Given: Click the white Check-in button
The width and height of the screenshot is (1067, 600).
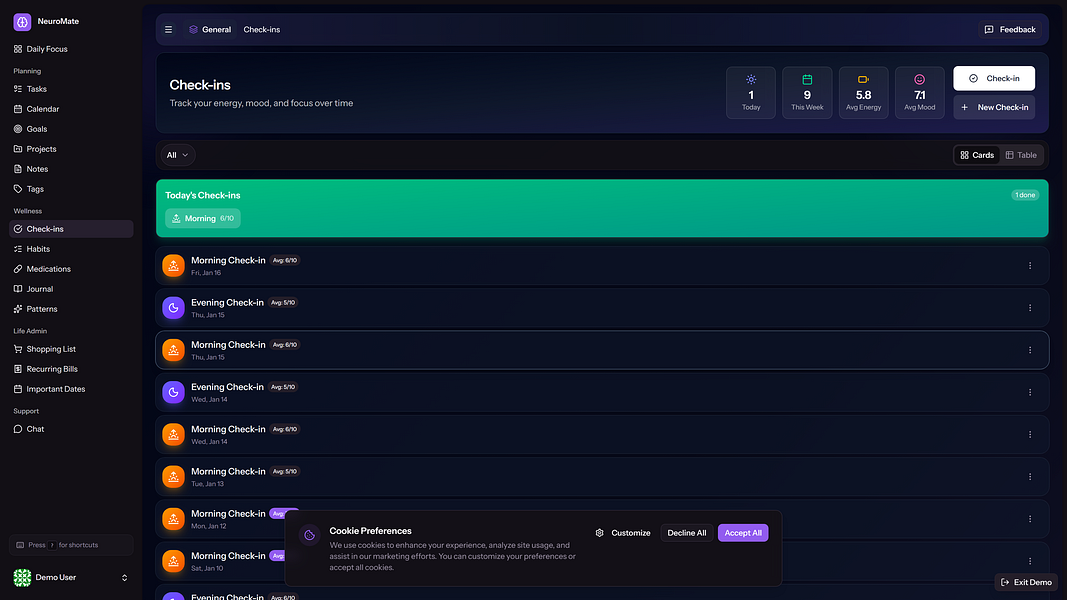Looking at the screenshot, I should pos(994,78).
